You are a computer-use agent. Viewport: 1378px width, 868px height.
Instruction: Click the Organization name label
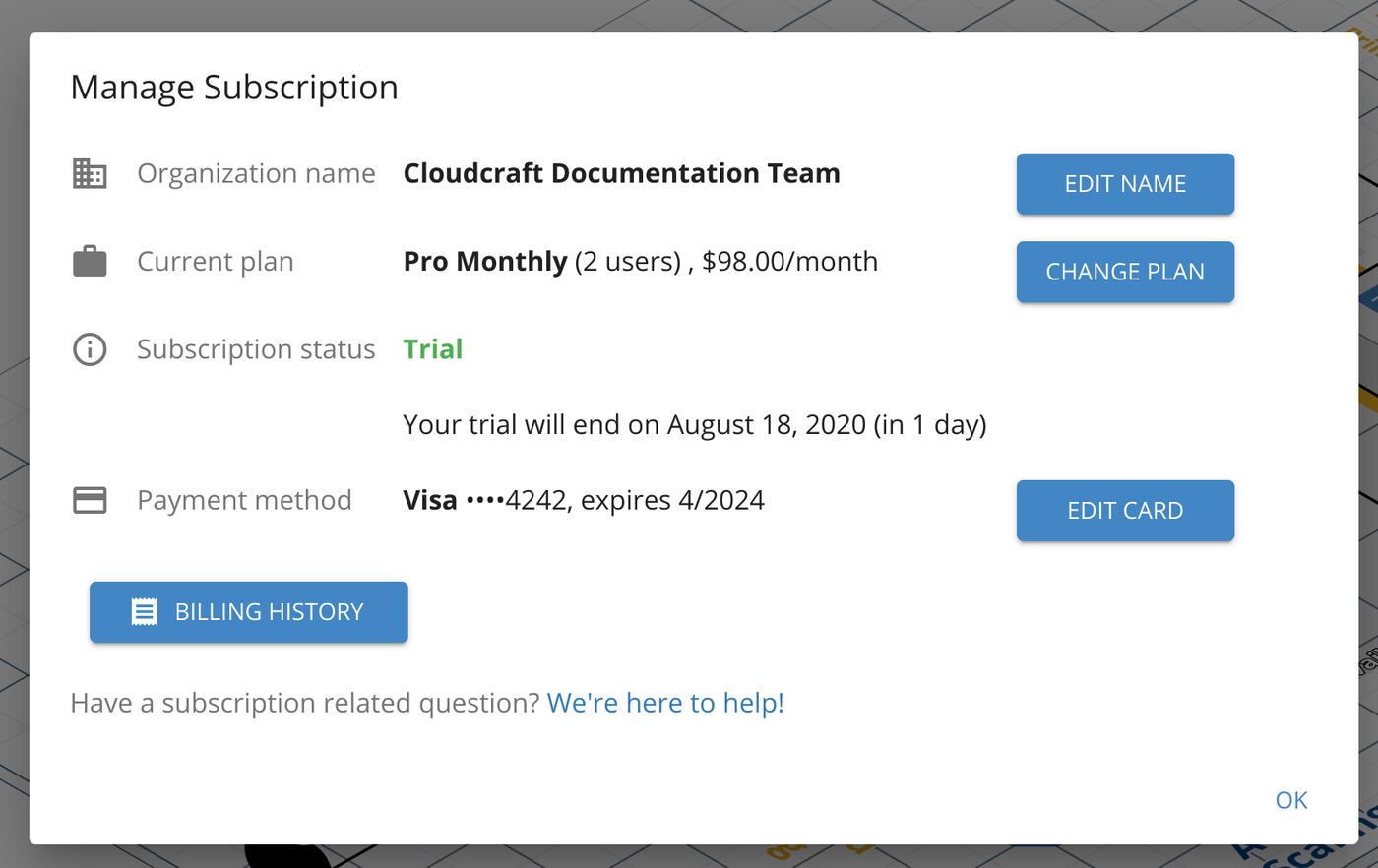[x=256, y=173]
